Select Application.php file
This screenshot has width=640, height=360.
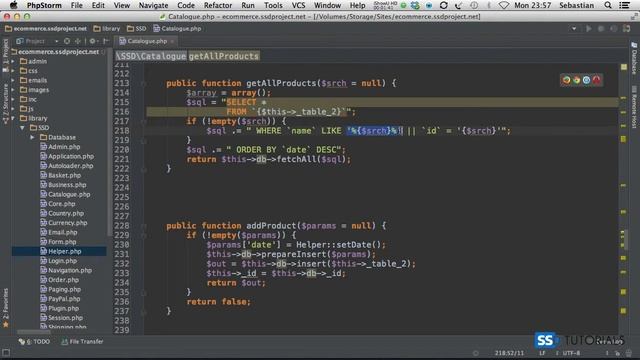tap(67, 156)
